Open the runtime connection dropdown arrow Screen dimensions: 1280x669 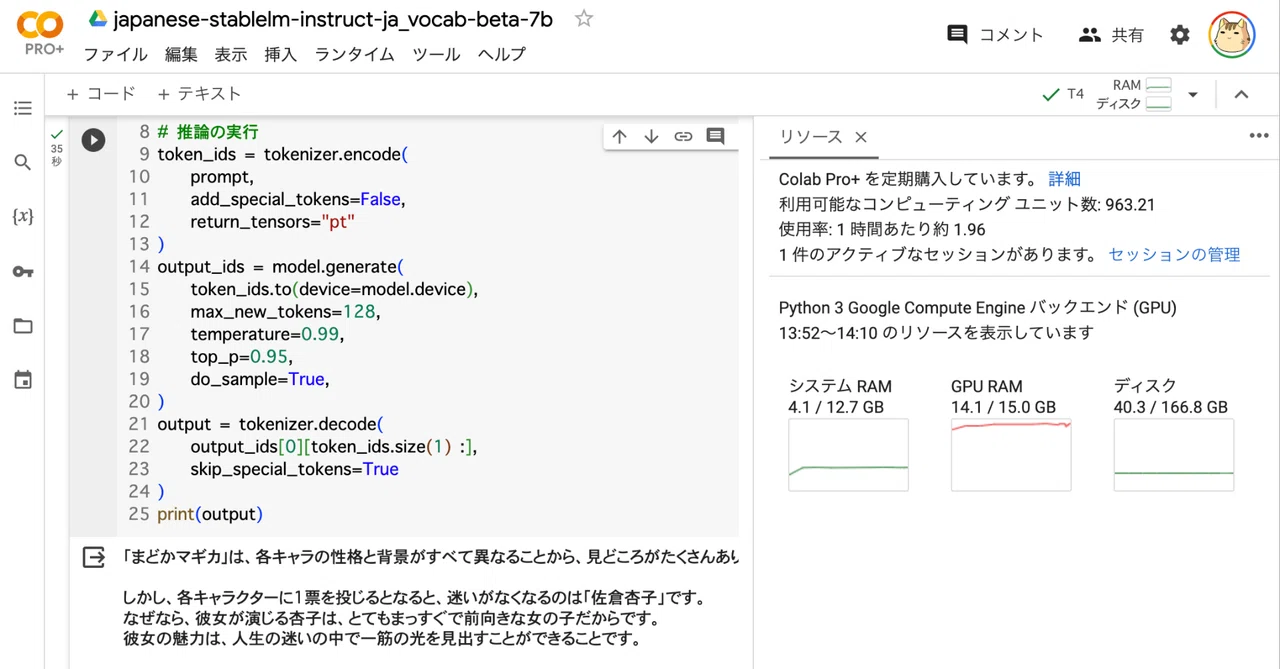pos(1192,95)
